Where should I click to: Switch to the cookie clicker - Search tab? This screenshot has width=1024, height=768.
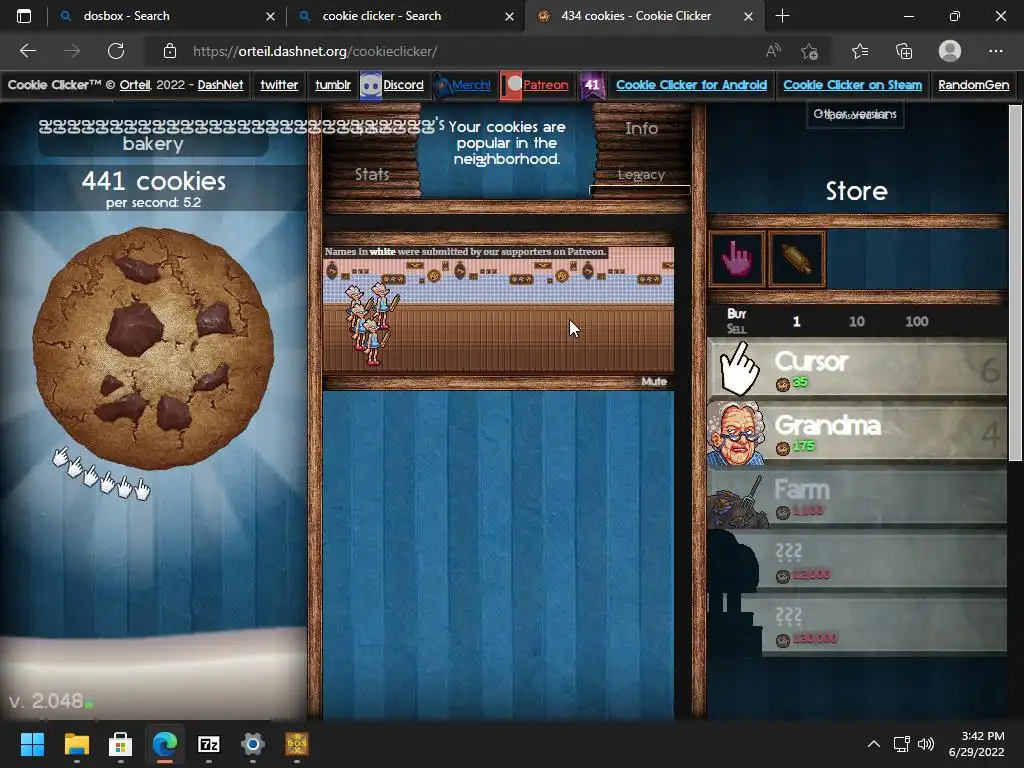pyautogui.click(x=404, y=16)
